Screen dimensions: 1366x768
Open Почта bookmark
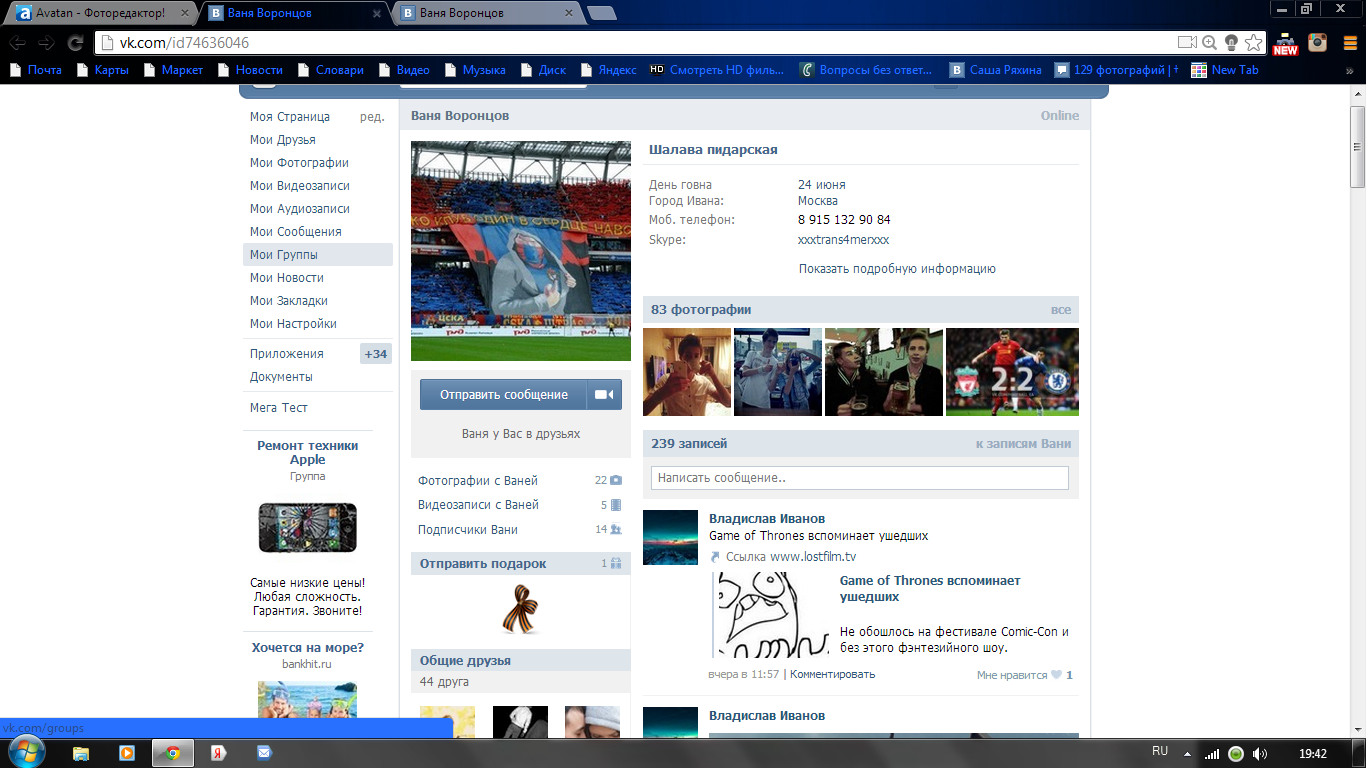click(x=35, y=70)
